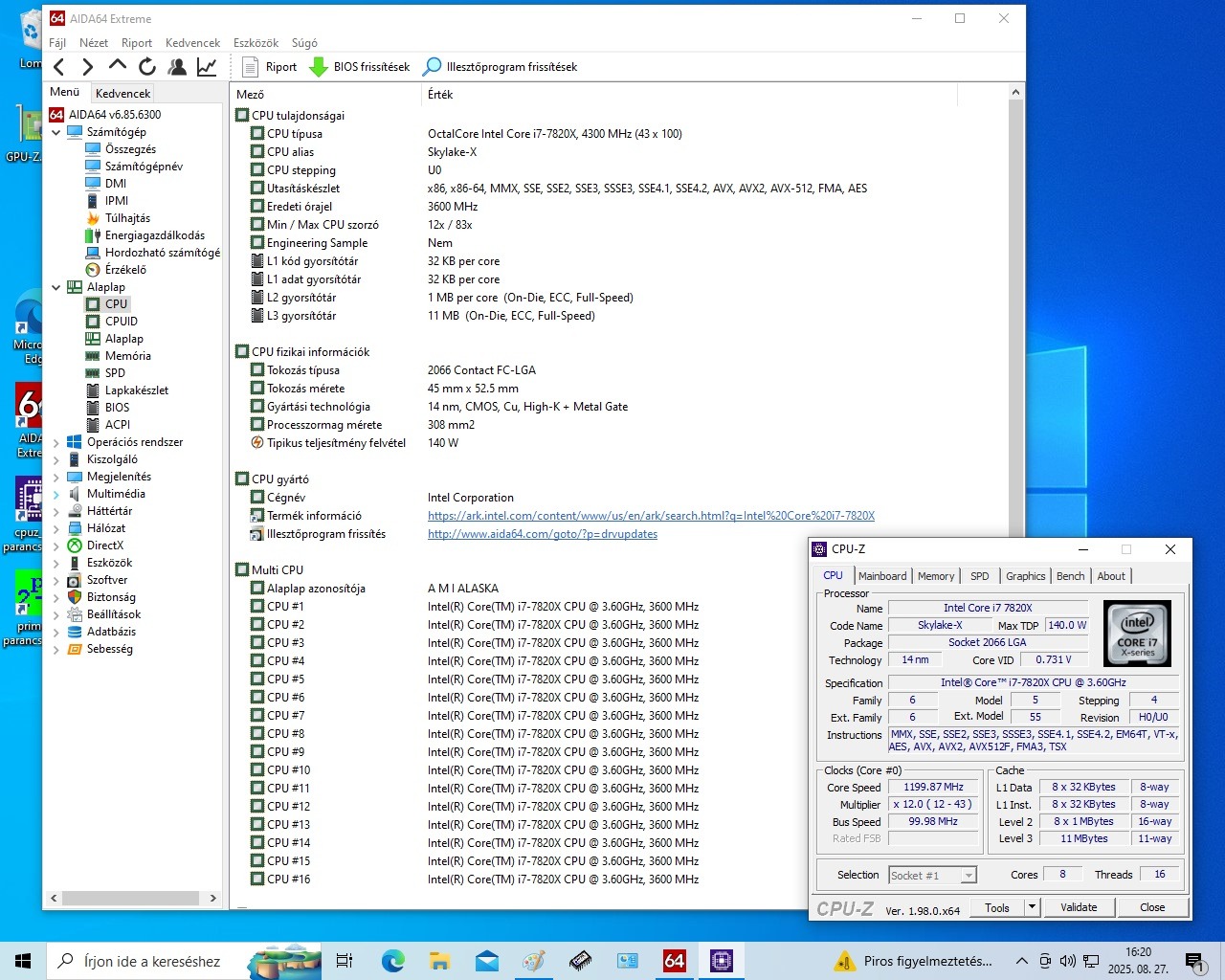This screenshot has height=980, width=1225.
Task: Click the Up arrow toolbar icon
Action: click(x=118, y=66)
